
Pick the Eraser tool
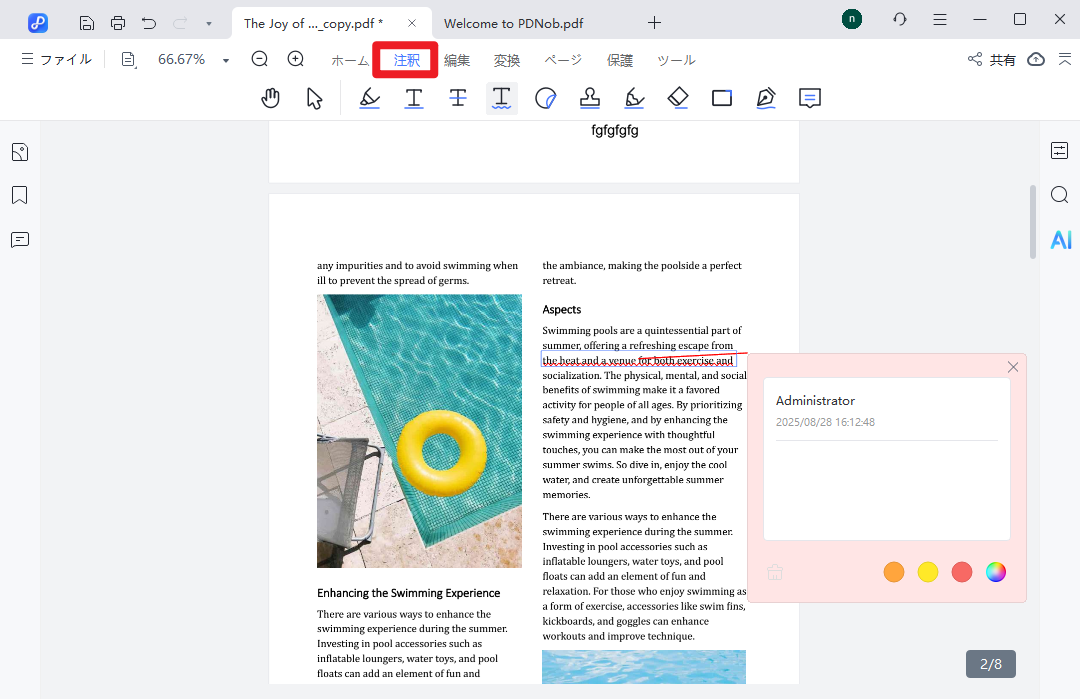(678, 98)
